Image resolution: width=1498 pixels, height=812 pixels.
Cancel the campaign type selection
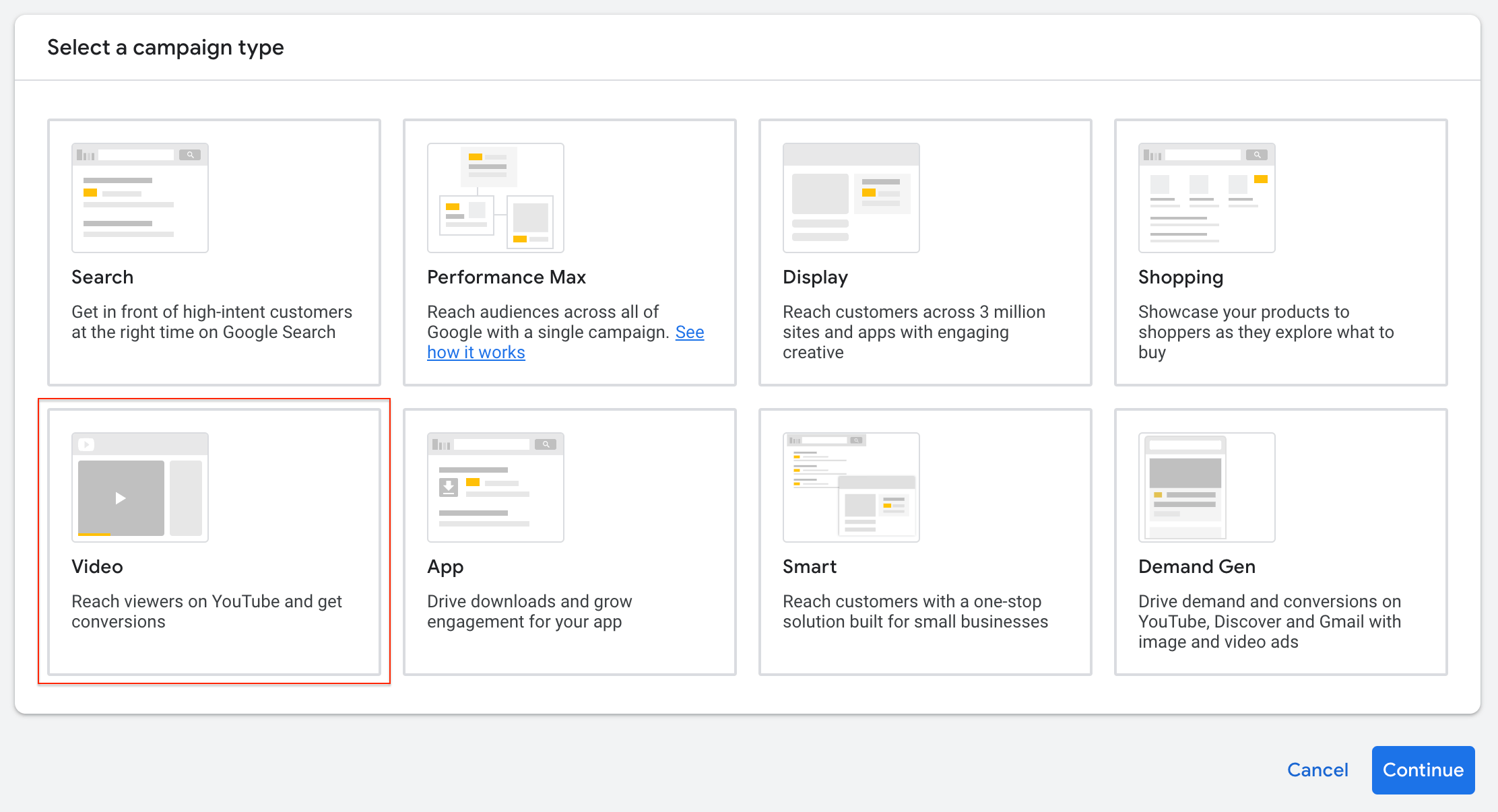1317,770
